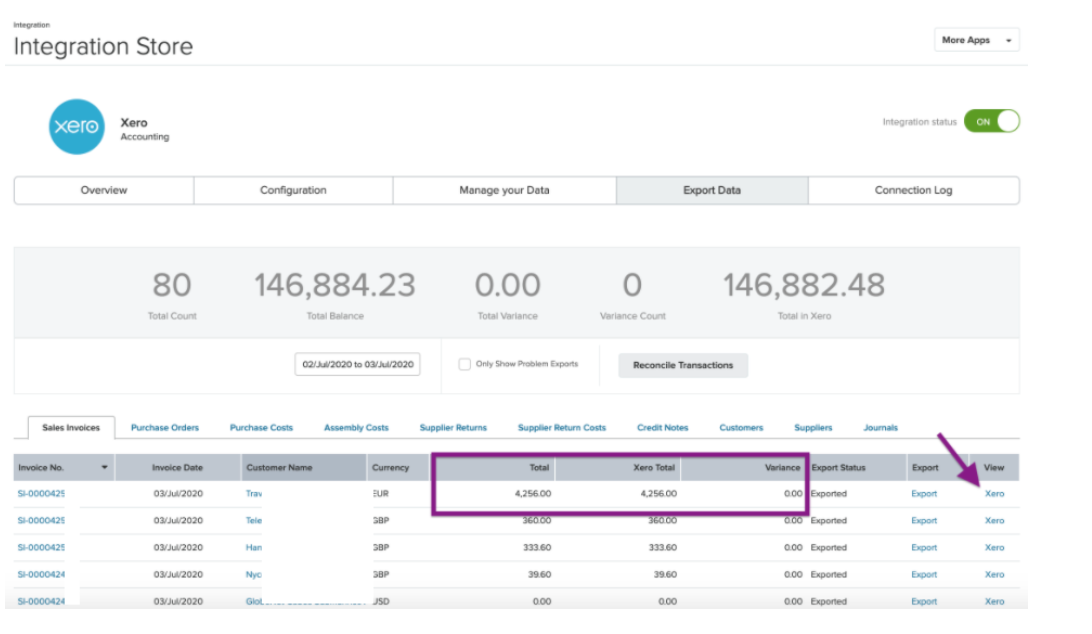1092x634 pixels.
Task: Open the Customers sub-tab
Action: pos(741,428)
